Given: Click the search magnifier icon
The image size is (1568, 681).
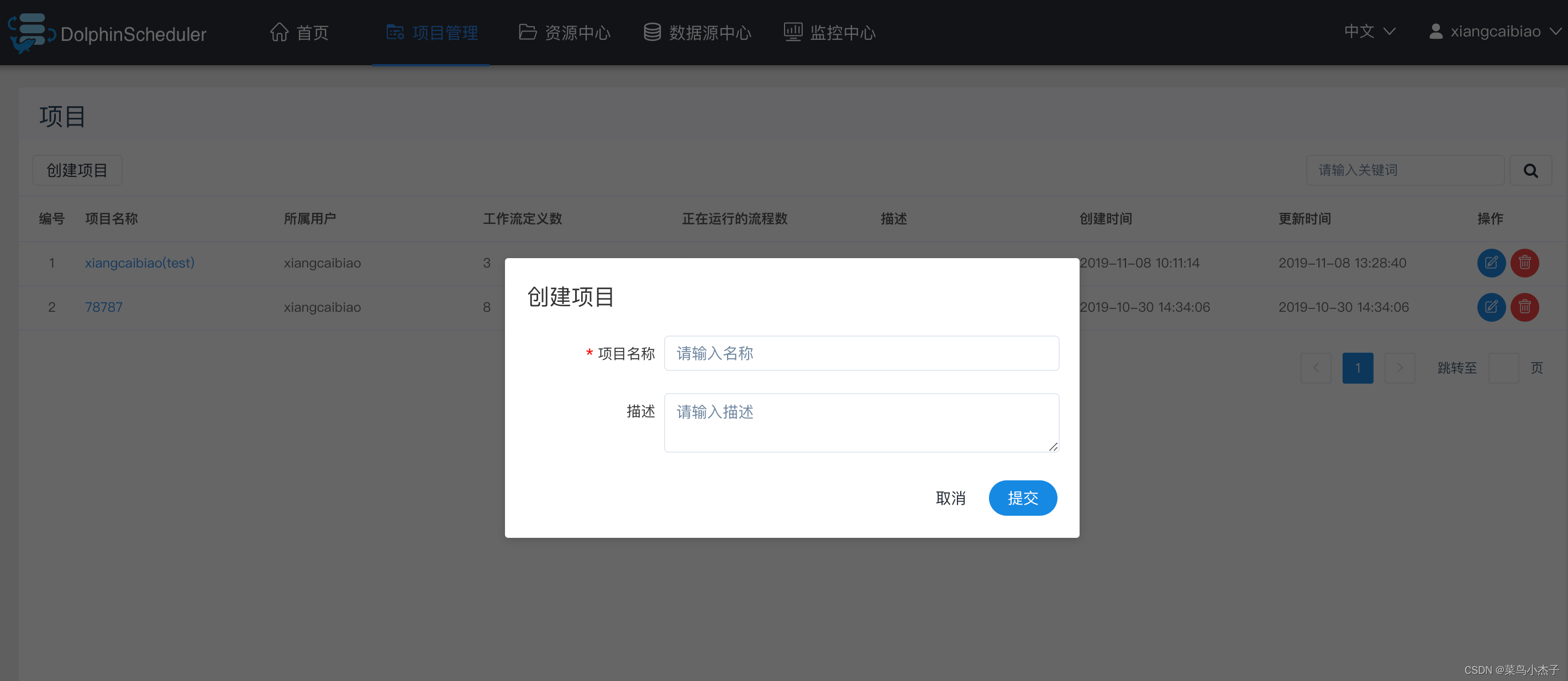Looking at the screenshot, I should pos(1530,171).
